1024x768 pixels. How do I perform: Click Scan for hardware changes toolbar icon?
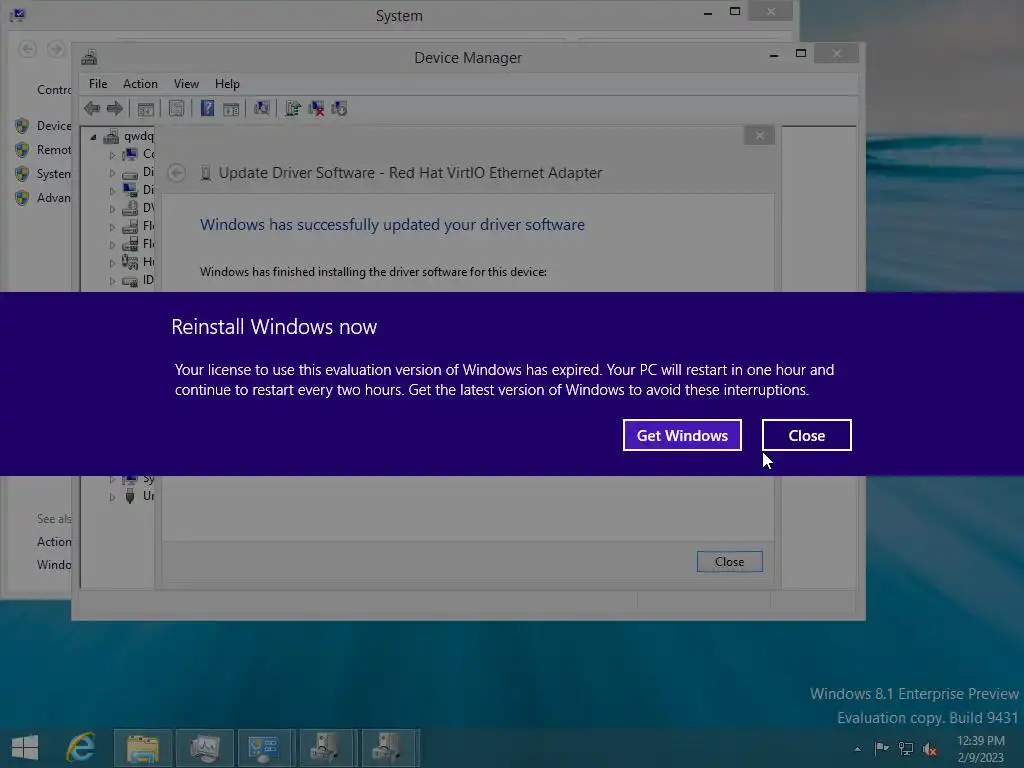(x=262, y=108)
